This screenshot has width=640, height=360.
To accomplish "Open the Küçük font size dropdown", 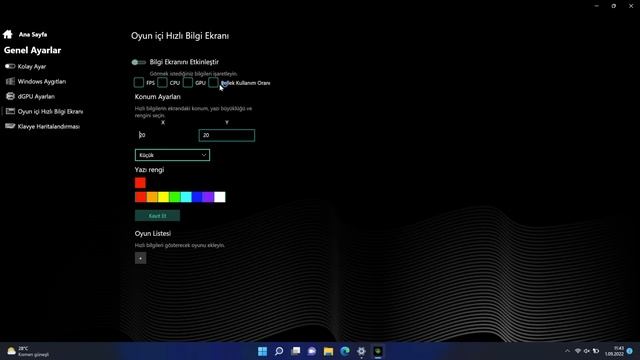I will [172, 155].
